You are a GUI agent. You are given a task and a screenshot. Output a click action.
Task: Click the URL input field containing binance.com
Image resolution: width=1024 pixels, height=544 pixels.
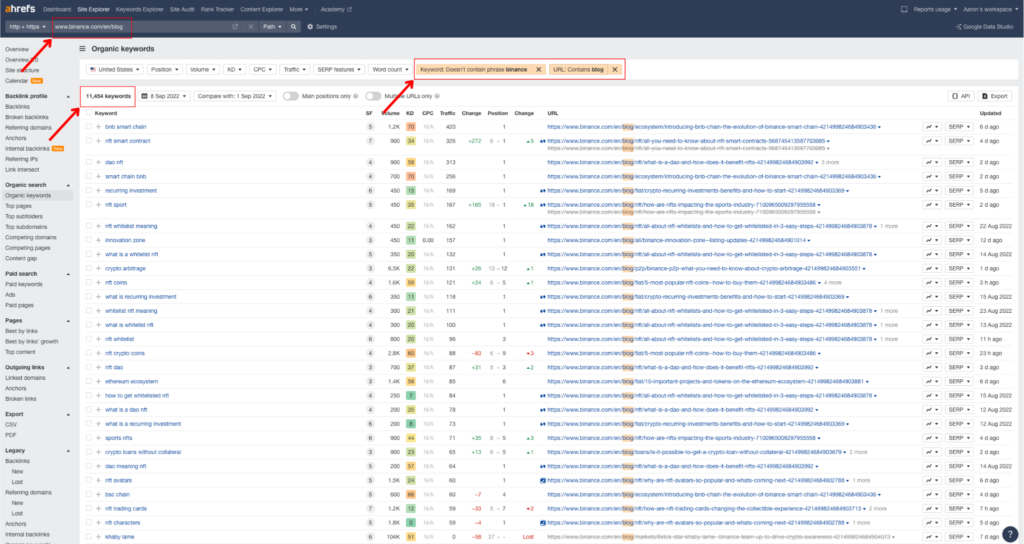click(x=140, y=26)
